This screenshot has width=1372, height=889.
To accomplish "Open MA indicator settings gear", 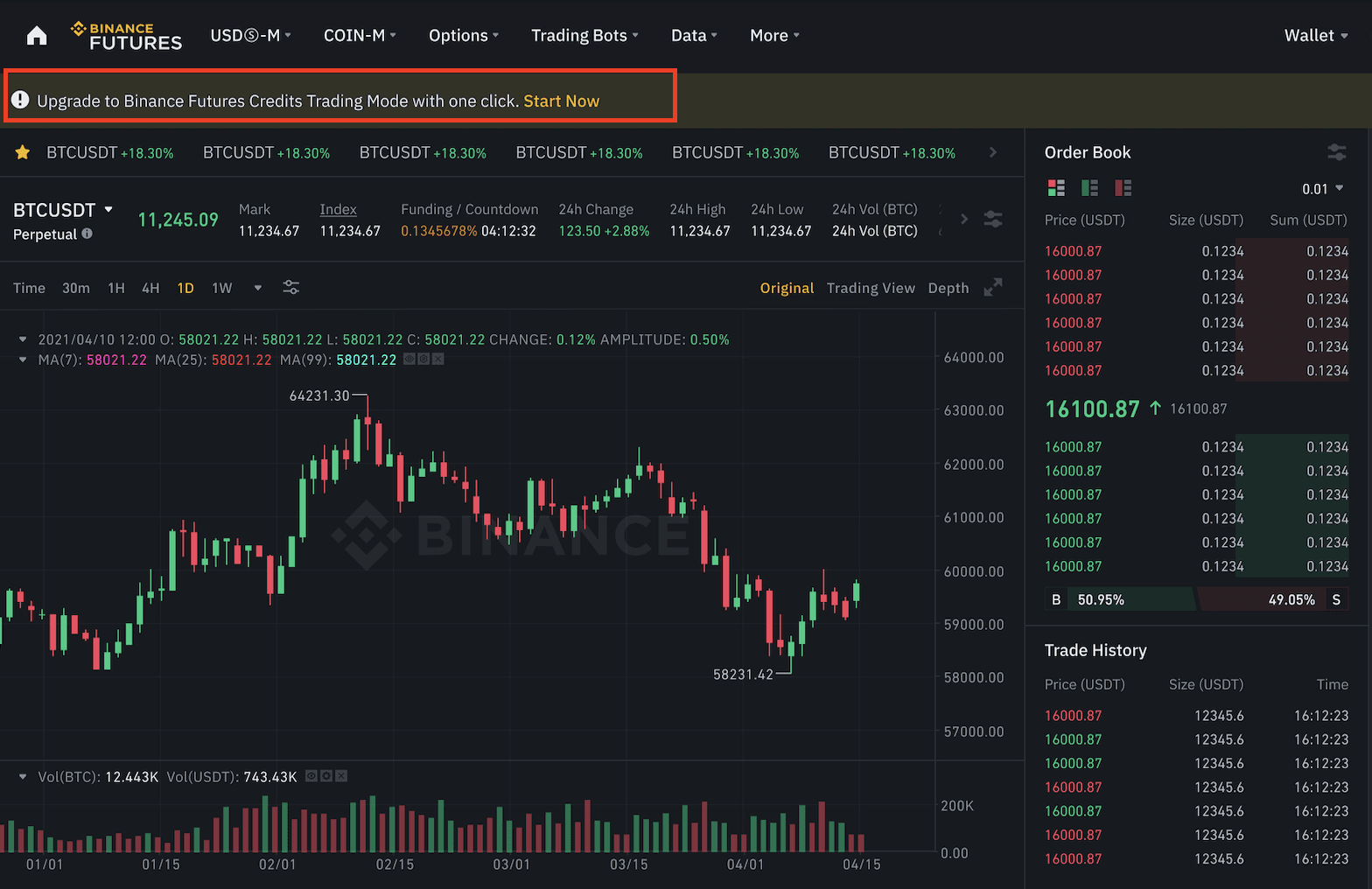I will [x=423, y=359].
